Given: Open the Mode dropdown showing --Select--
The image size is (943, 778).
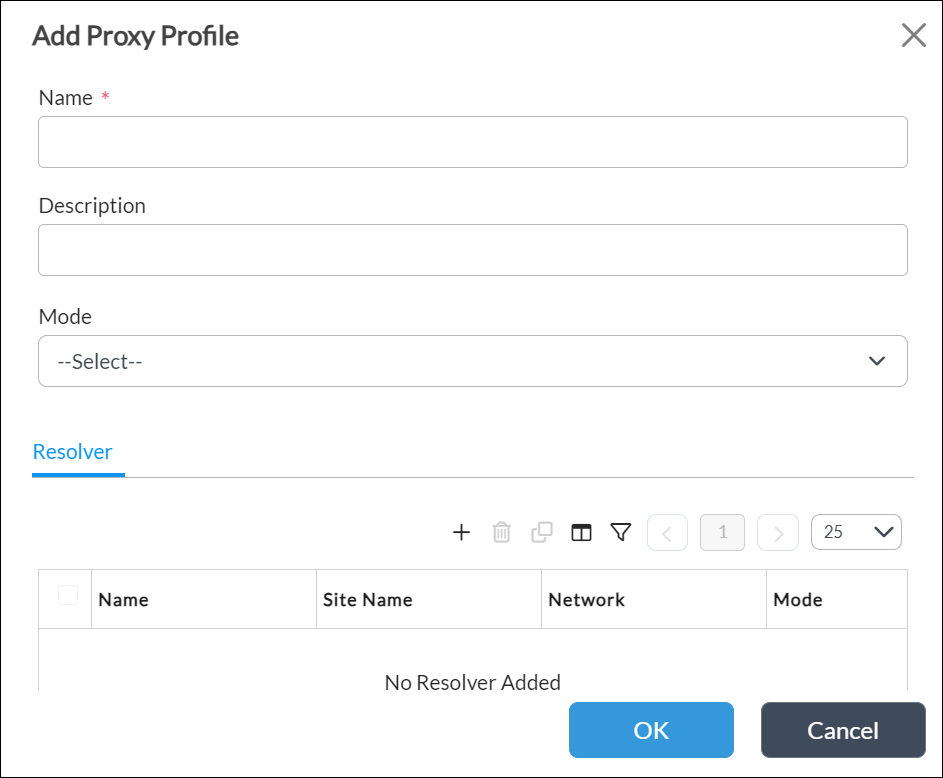Looking at the screenshot, I should (x=473, y=361).
